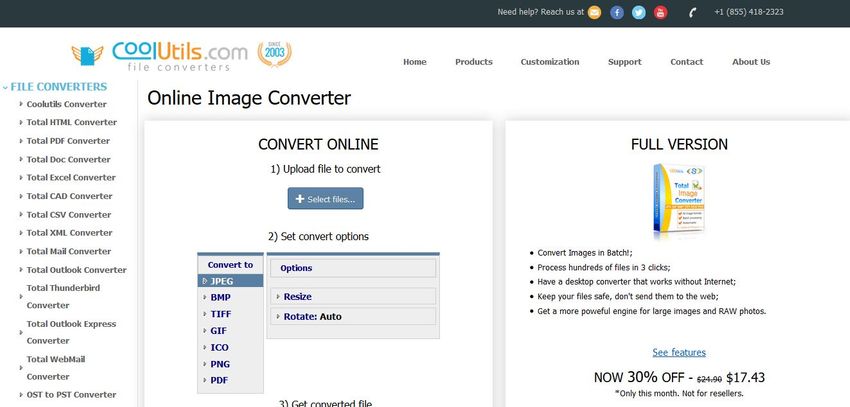The width and height of the screenshot is (850, 407).
Task: Choose PNG as output format
Action: click(x=220, y=364)
